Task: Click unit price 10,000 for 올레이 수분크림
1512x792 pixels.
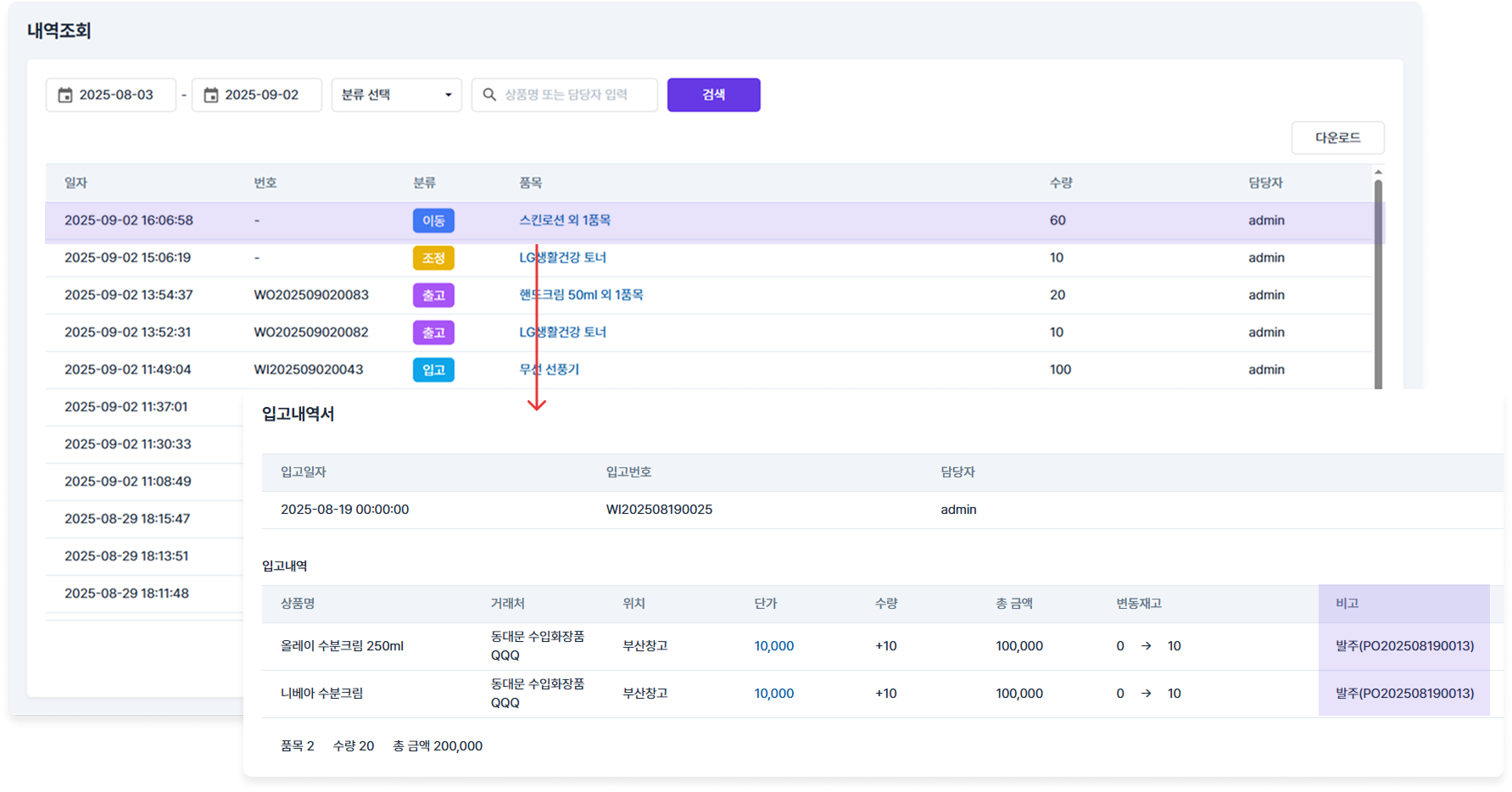Action: click(x=773, y=646)
